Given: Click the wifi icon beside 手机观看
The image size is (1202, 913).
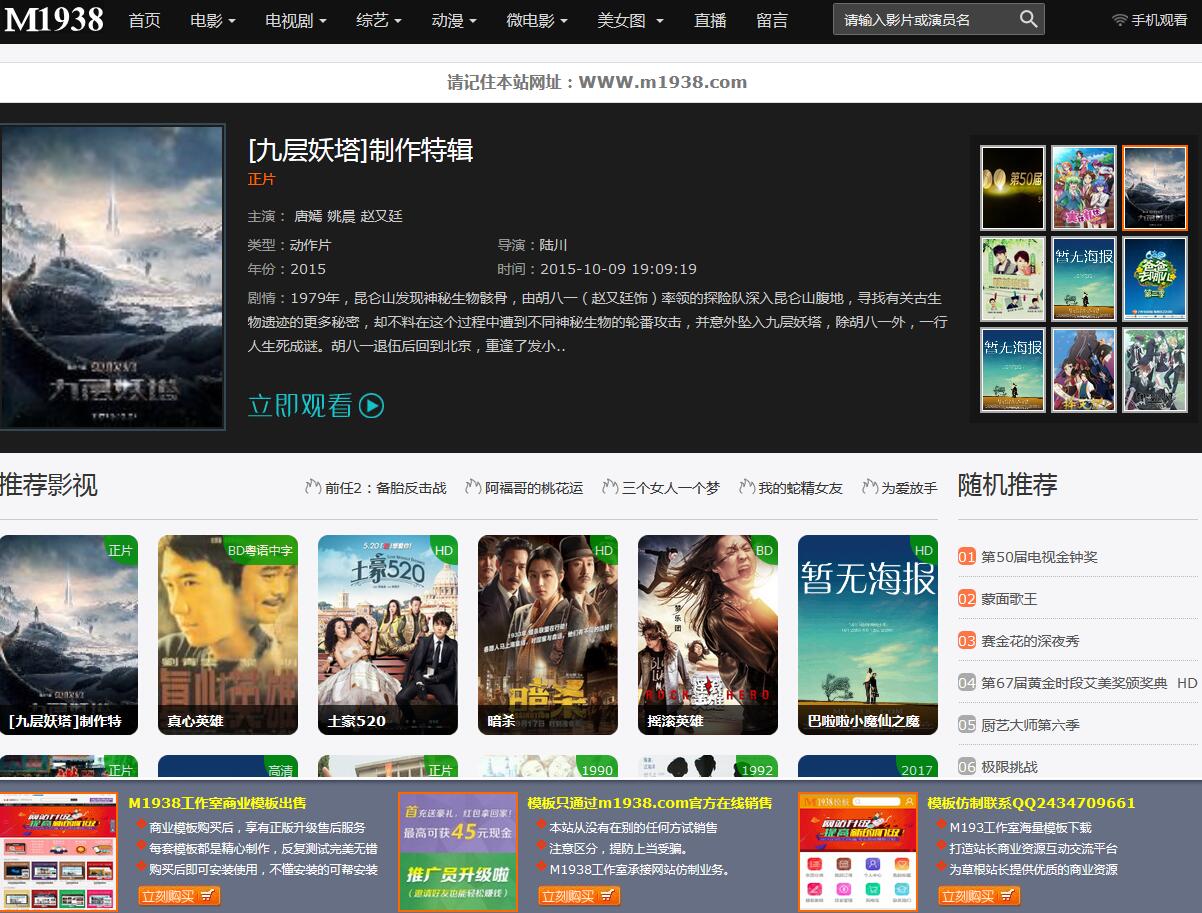Looking at the screenshot, I should [1120, 20].
